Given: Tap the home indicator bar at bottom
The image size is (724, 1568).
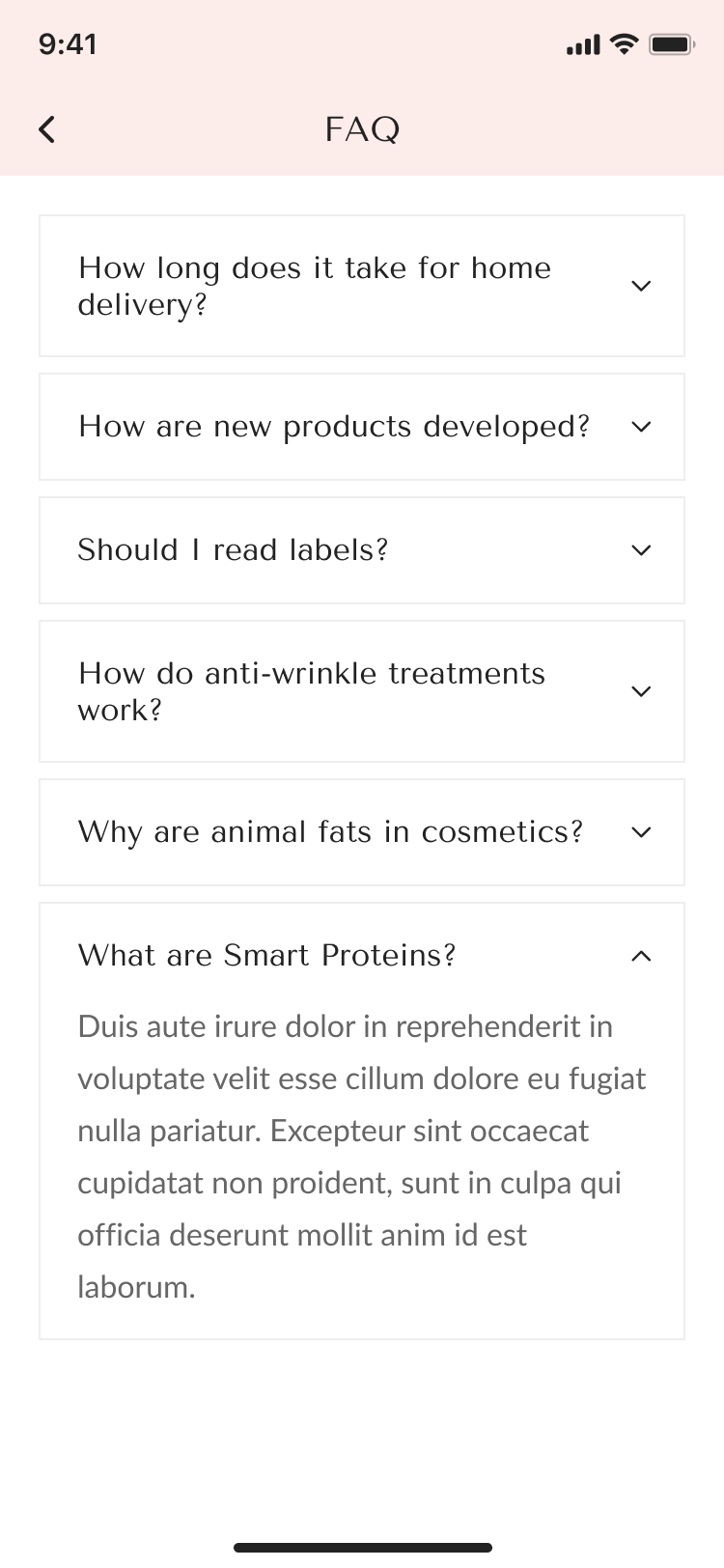Looking at the screenshot, I should click(x=362, y=1548).
